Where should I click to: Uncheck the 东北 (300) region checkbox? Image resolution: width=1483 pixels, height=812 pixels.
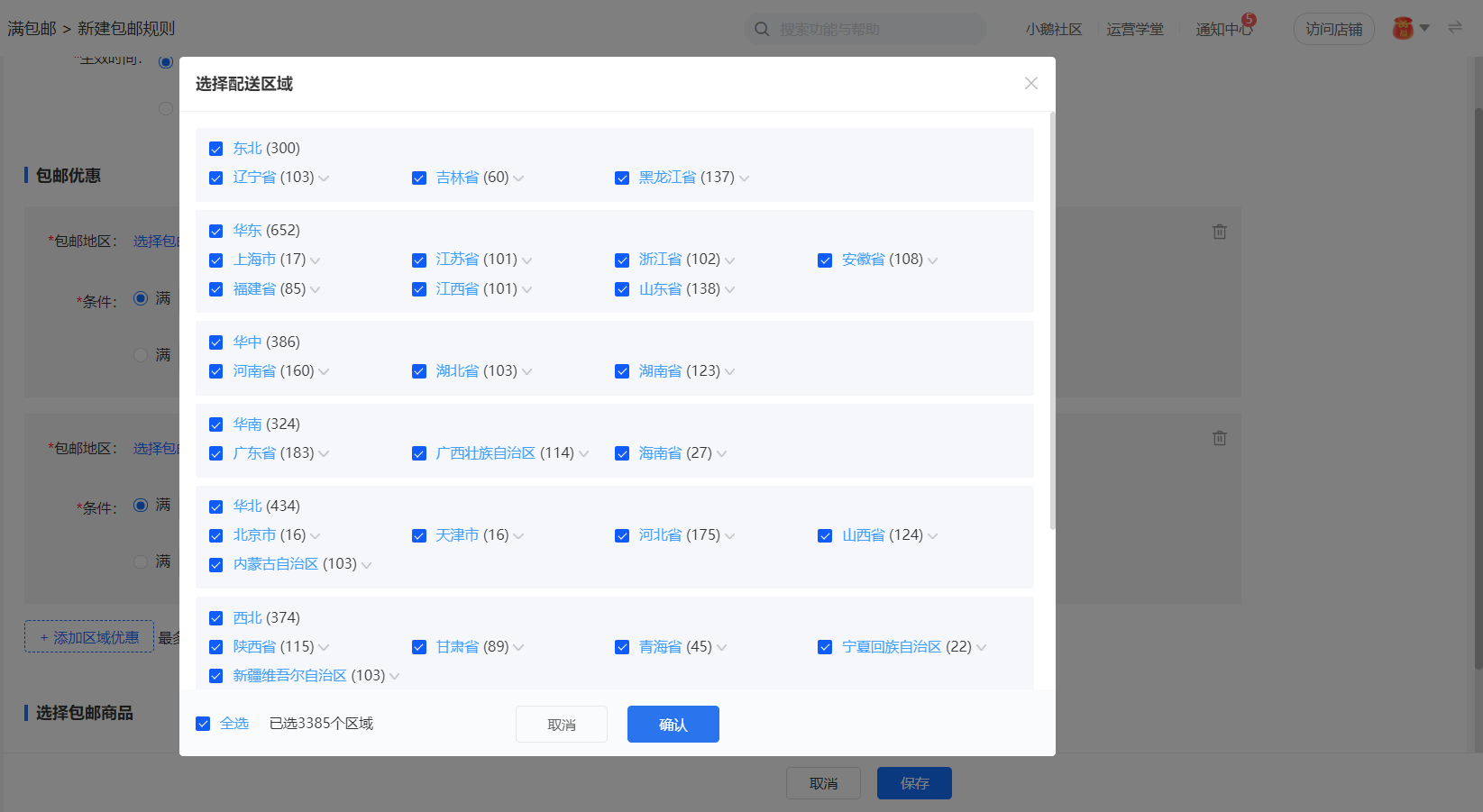[216, 149]
